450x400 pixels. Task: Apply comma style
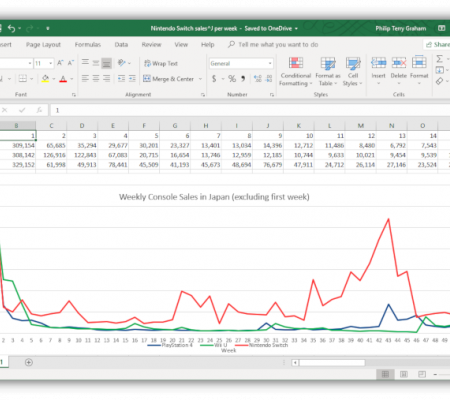pyautogui.click(x=243, y=79)
